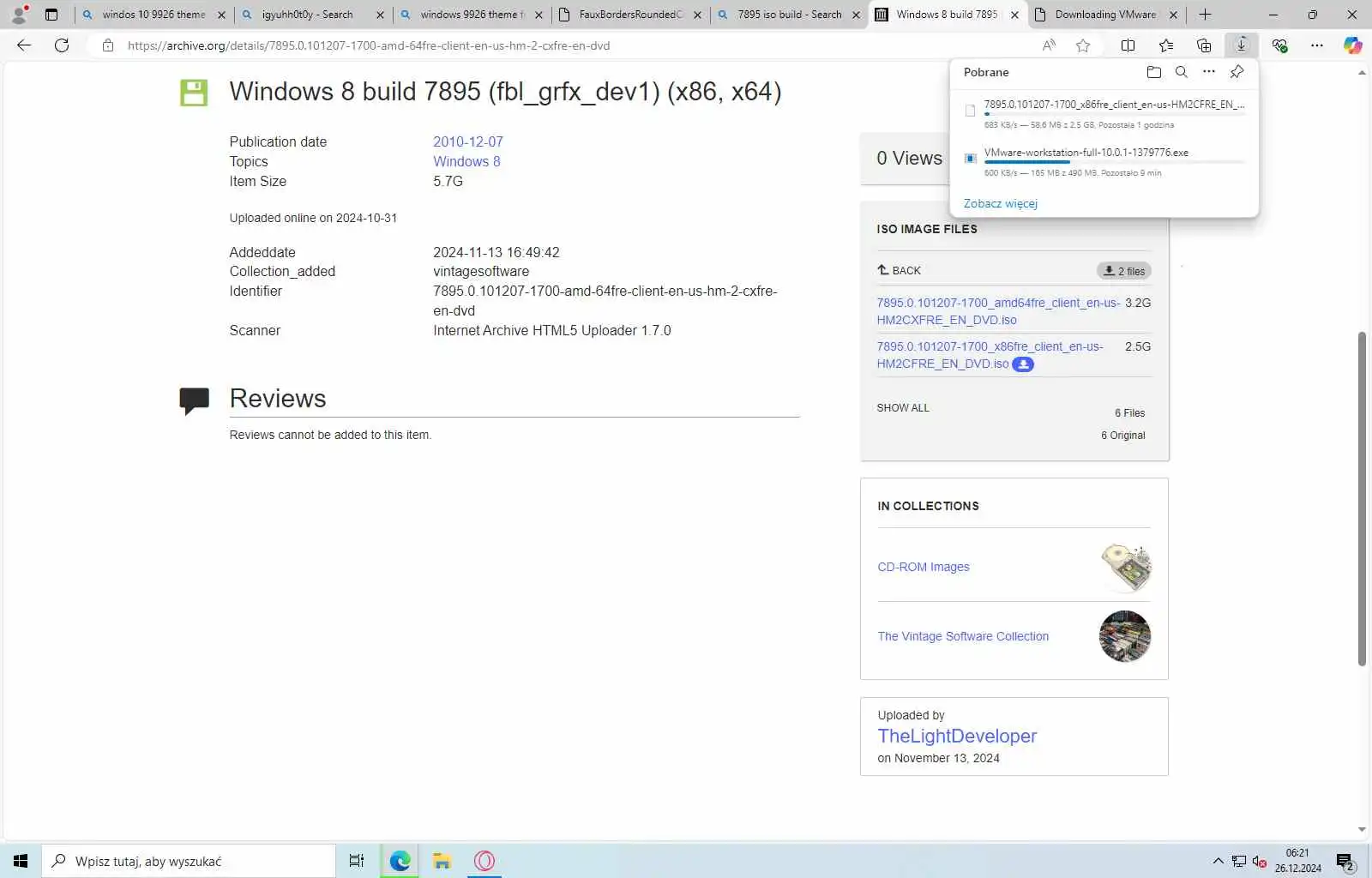View site information padlock icon
This screenshot has height=878, width=1372.
pos(108,45)
